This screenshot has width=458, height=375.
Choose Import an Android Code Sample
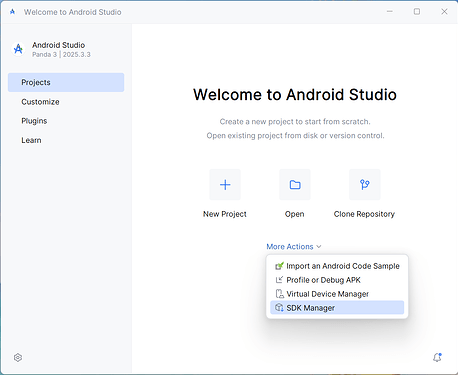[x=337, y=266]
